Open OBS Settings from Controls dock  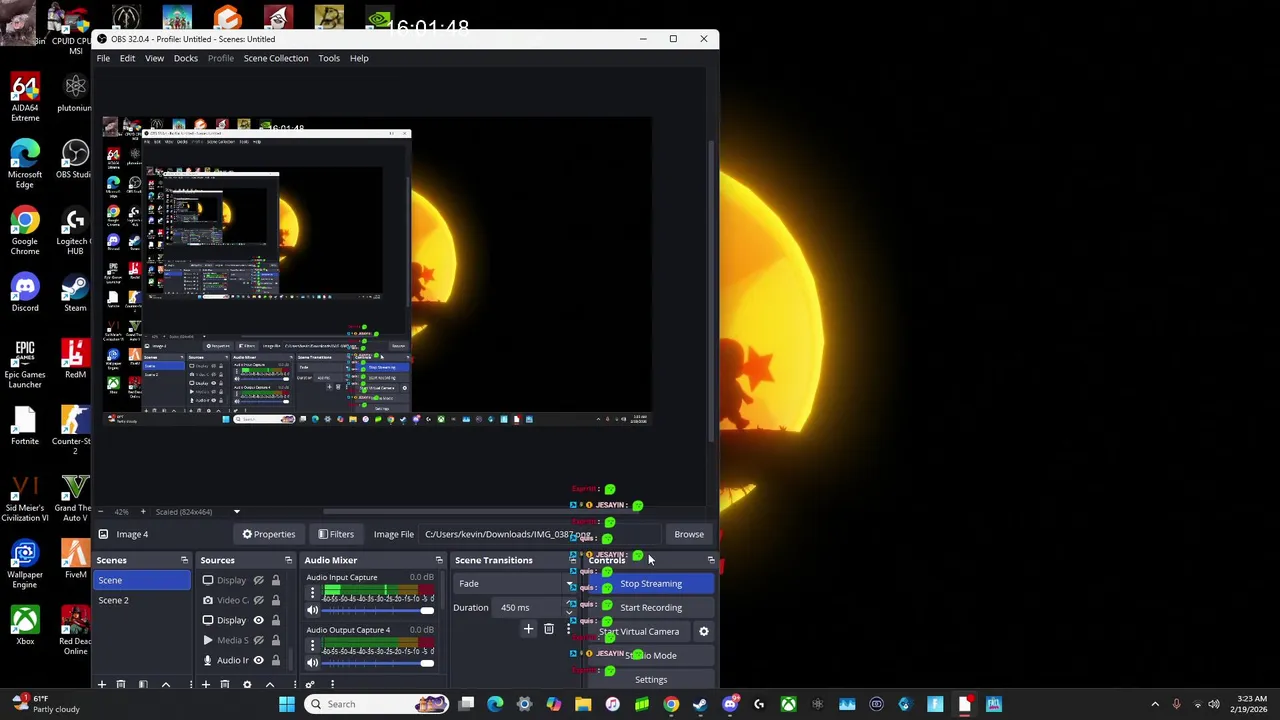651,680
